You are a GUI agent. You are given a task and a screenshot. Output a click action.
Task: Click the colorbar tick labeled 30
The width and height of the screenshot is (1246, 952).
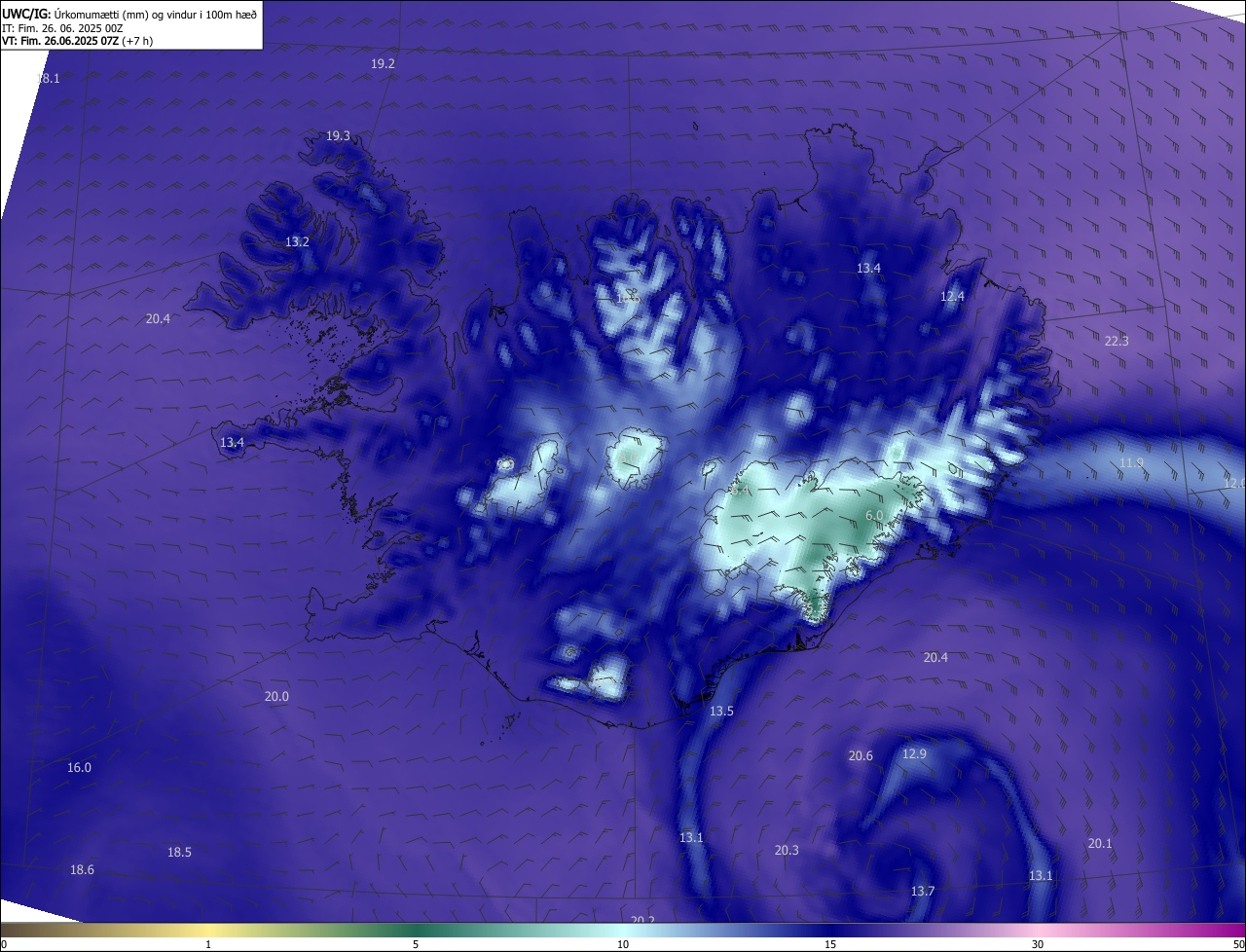(x=1038, y=945)
